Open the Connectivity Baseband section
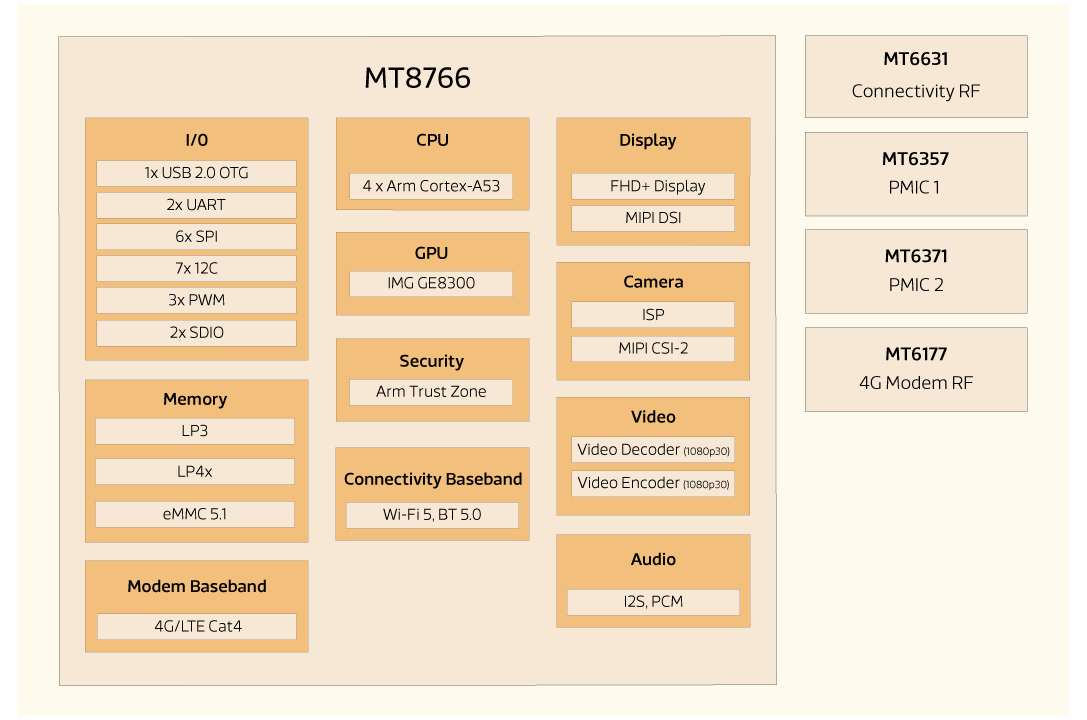The height and width of the screenshot is (720, 1087). point(432,479)
